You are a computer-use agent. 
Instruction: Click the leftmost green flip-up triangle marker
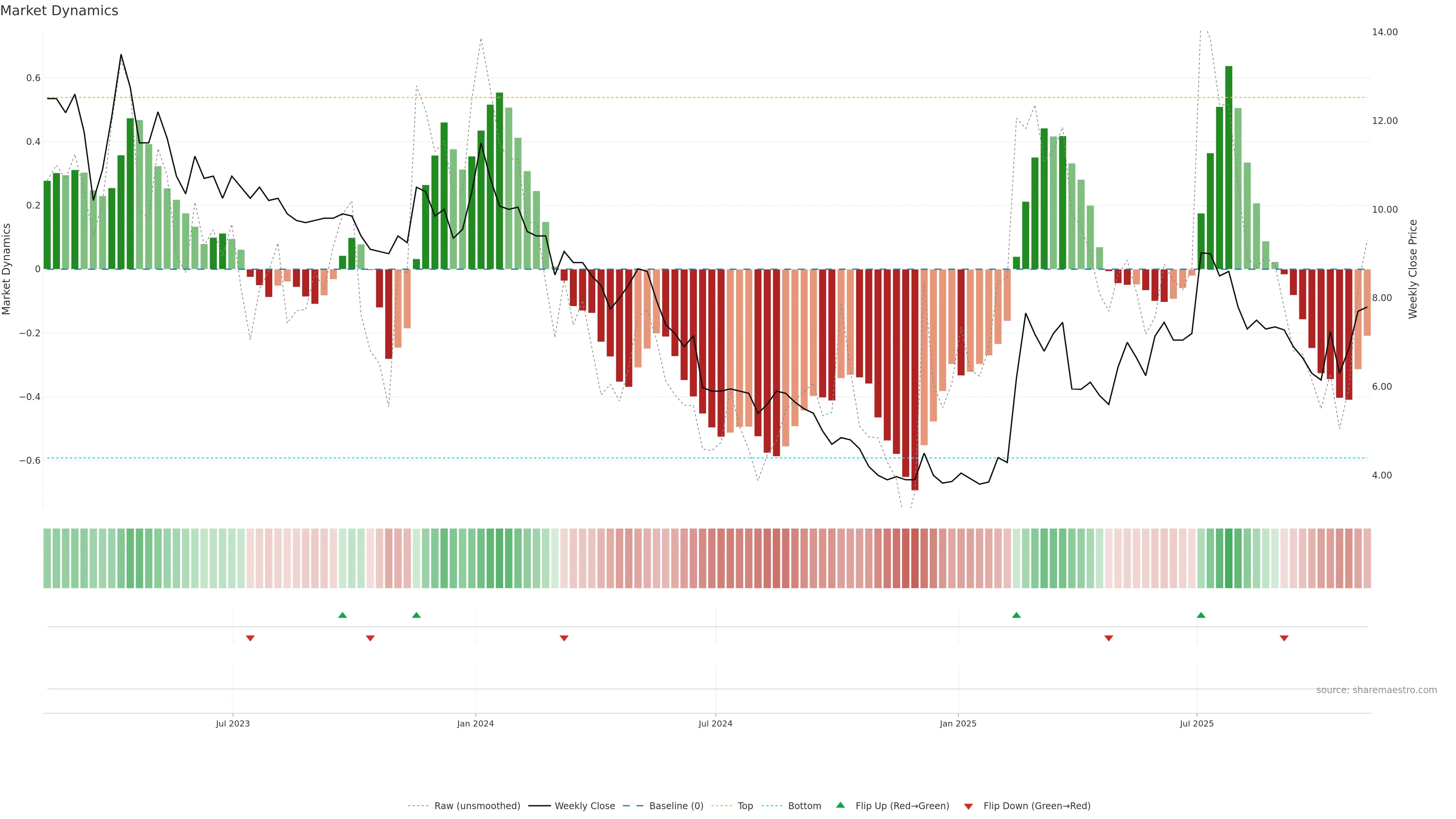342,615
